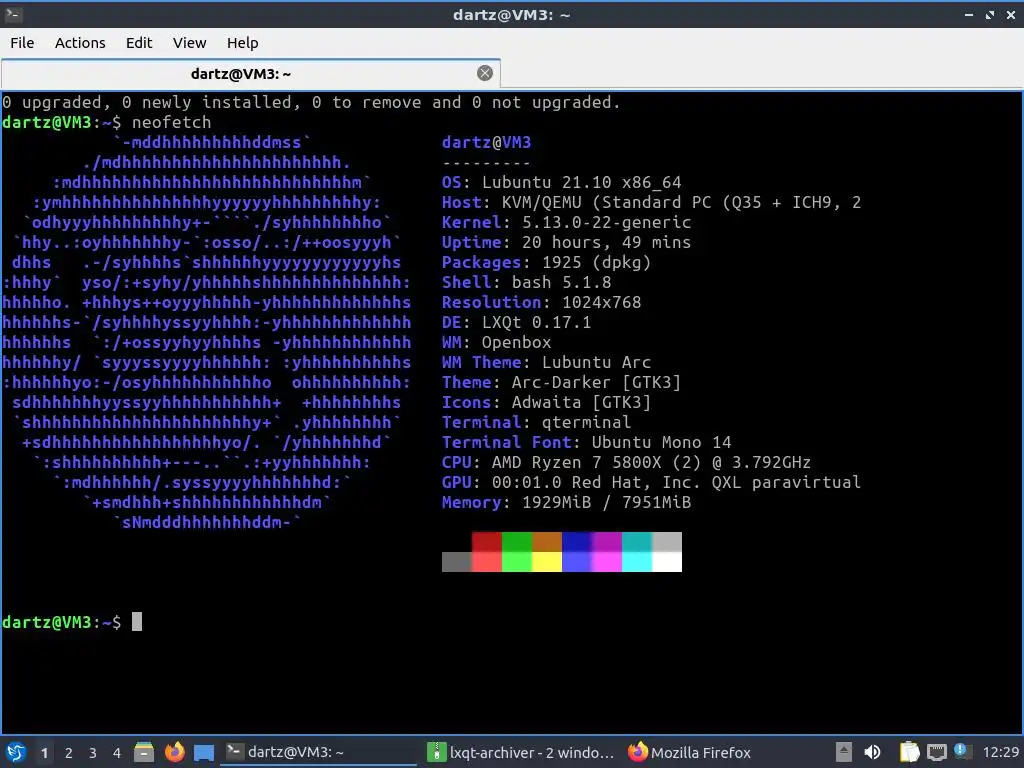Open the Edit menu
This screenshot has height=768, width=1024.
(138, 42)
